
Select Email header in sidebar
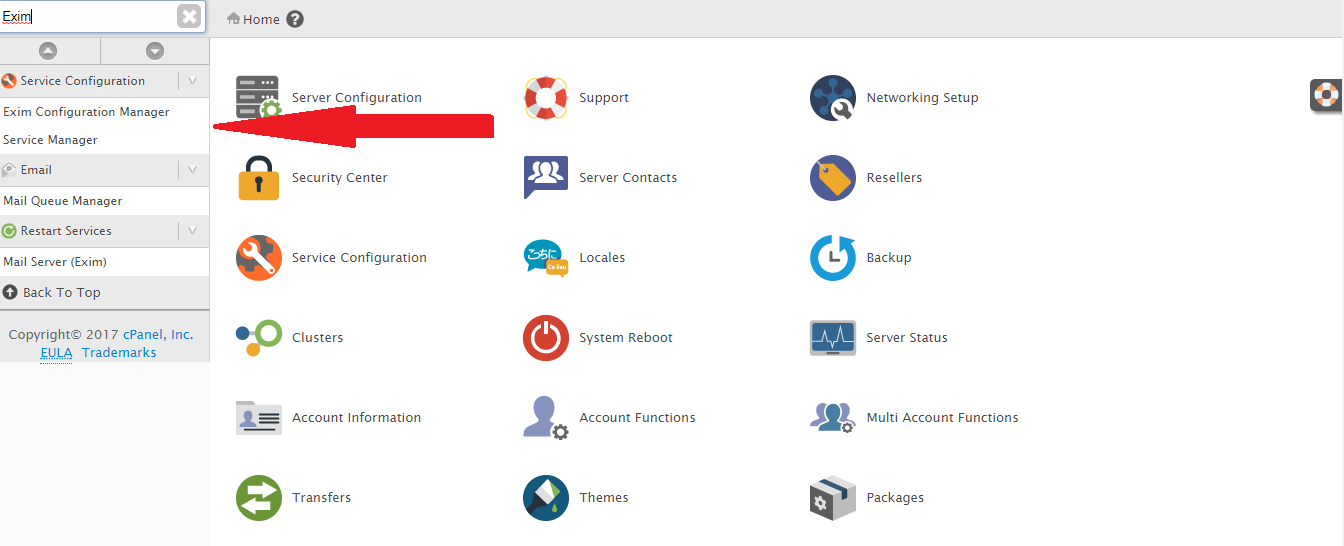[x=36, y=170]
